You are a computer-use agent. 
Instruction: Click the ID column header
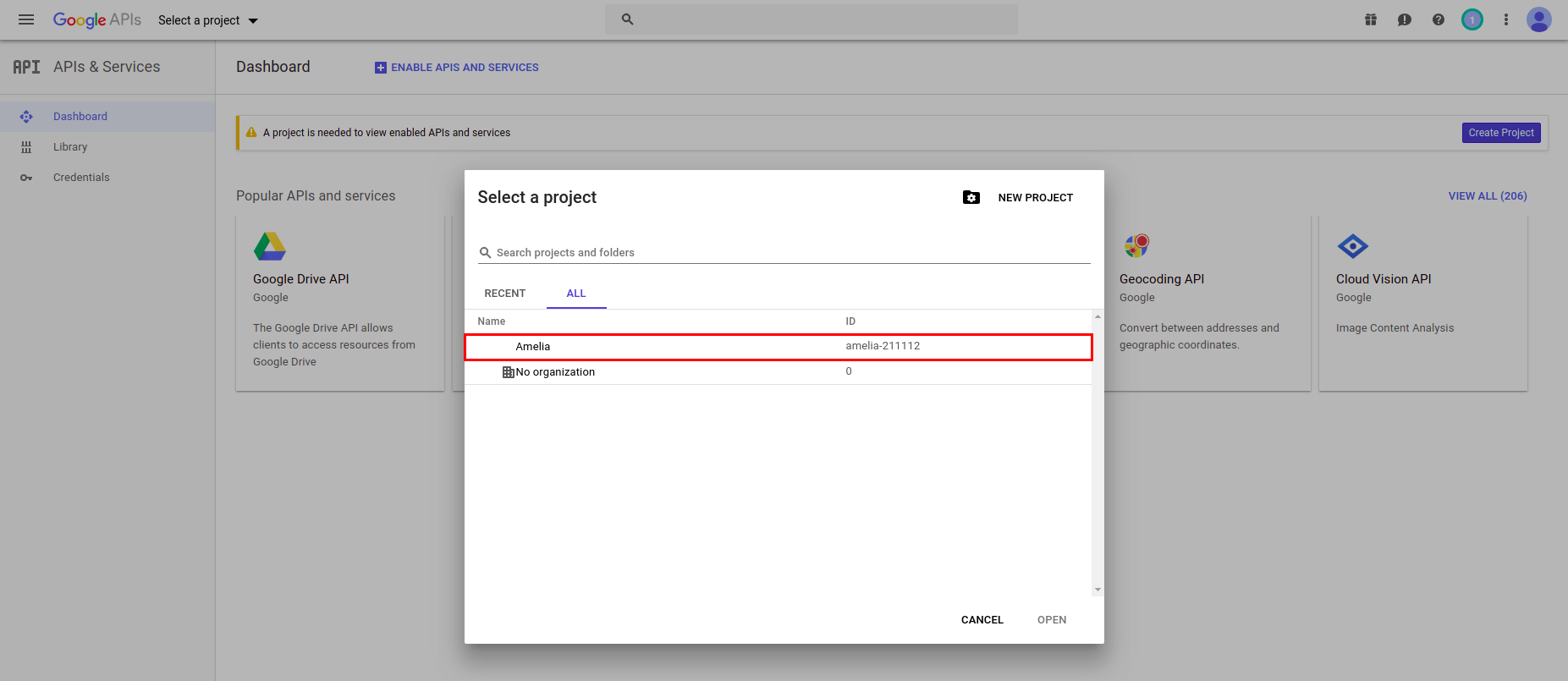(x=850, y=321)
